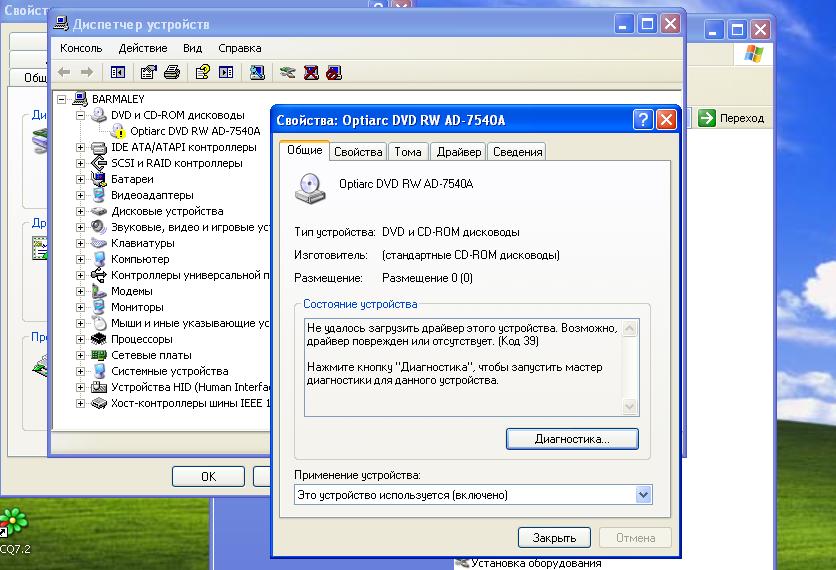Click the OK button in background window
The width and height of the screenshot is (836, 570).
[x=208, y=476]
